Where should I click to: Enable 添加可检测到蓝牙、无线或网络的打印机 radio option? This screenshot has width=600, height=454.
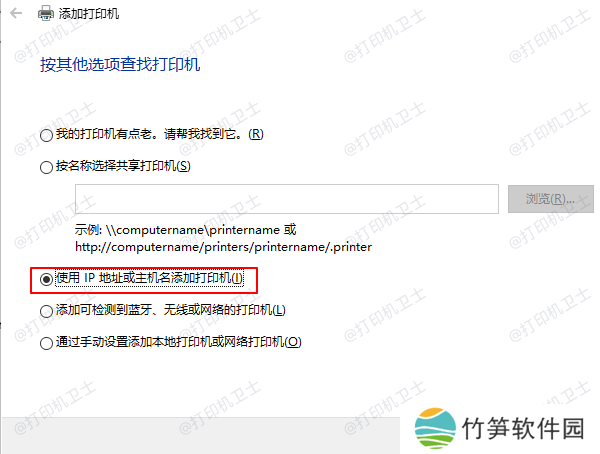point(46,311)
